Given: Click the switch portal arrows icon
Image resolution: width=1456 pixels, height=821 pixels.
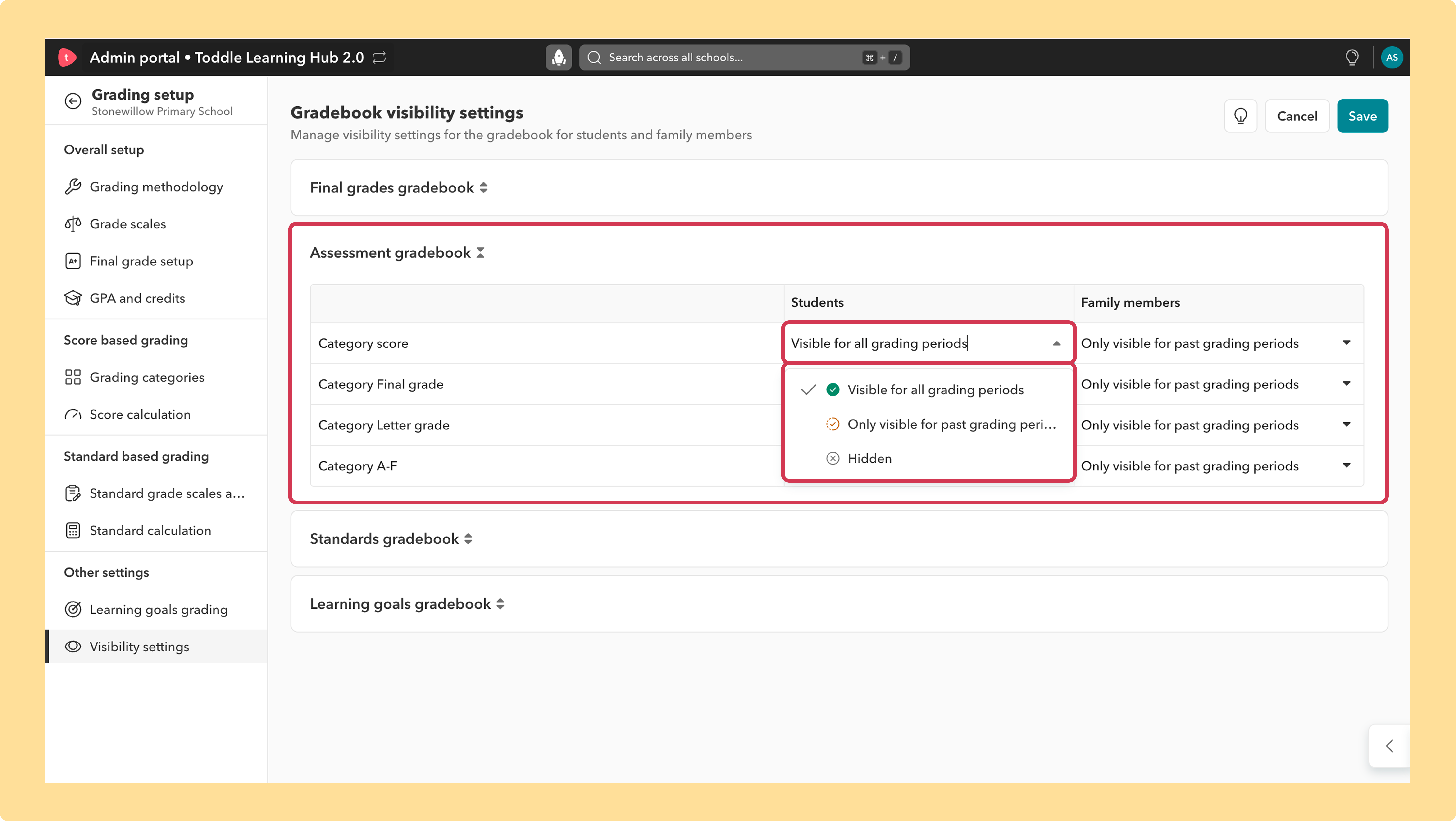Looking at the screenshot, I should [379, 57].
